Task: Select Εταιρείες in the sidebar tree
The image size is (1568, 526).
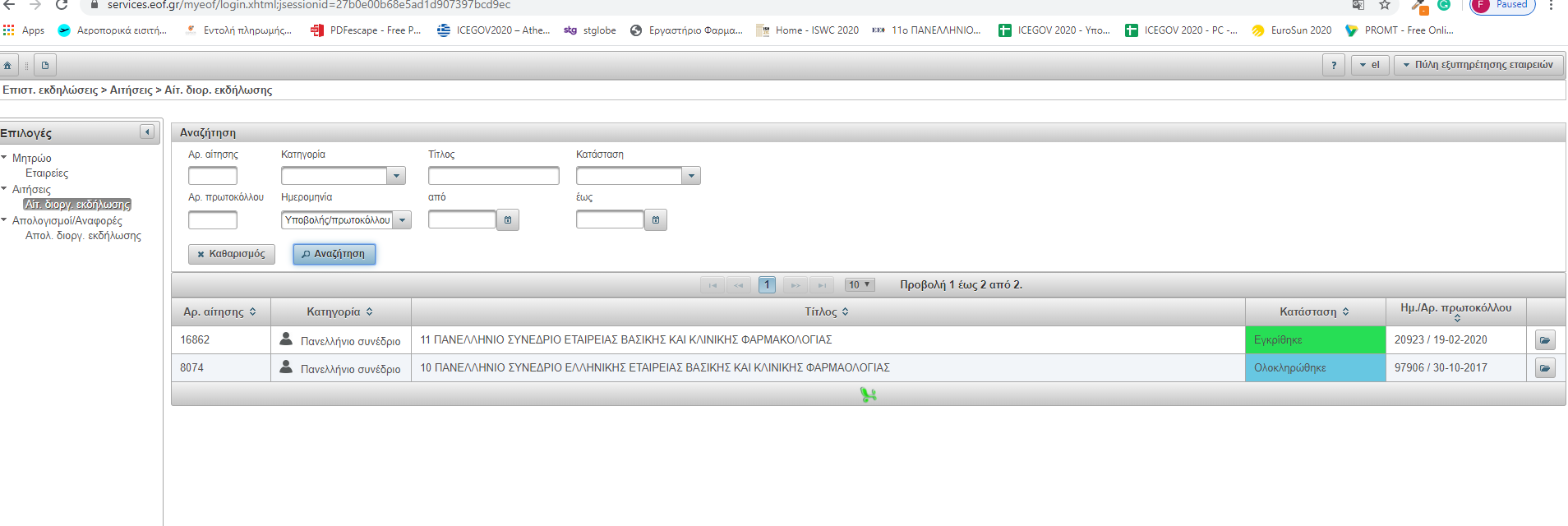Action: [47, 173]
